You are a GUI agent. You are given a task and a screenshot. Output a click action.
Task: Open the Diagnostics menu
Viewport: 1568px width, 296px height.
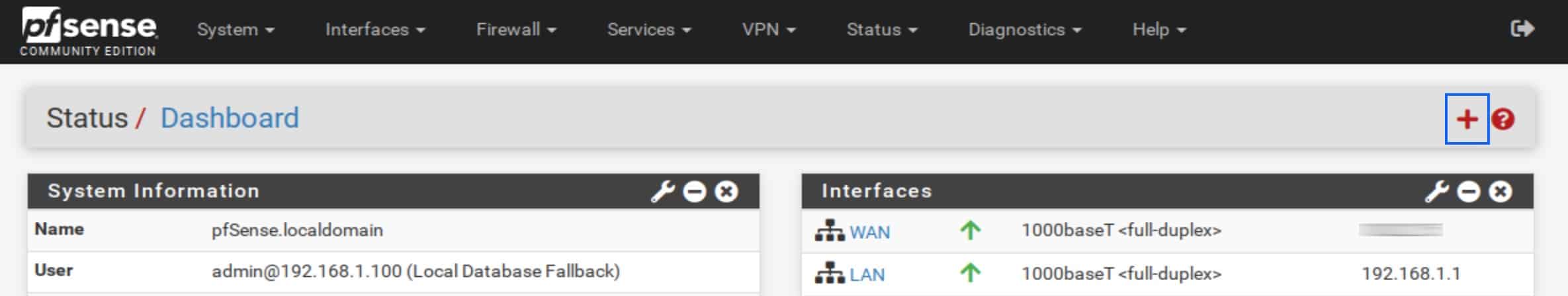tap(1025, 30)
